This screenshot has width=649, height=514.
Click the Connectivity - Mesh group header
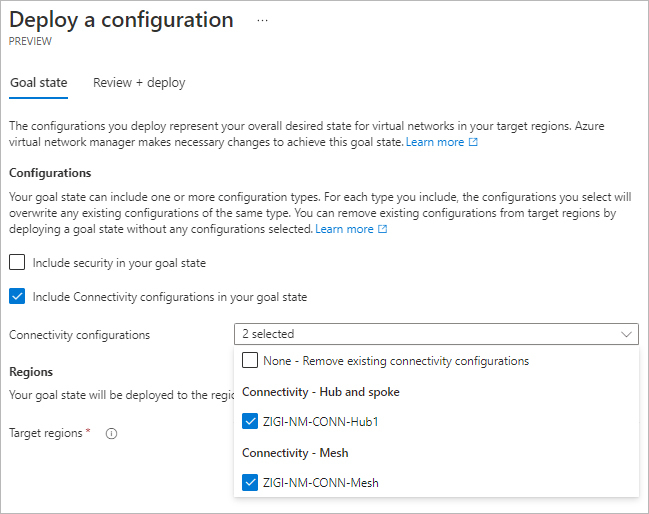click(295, 453)
